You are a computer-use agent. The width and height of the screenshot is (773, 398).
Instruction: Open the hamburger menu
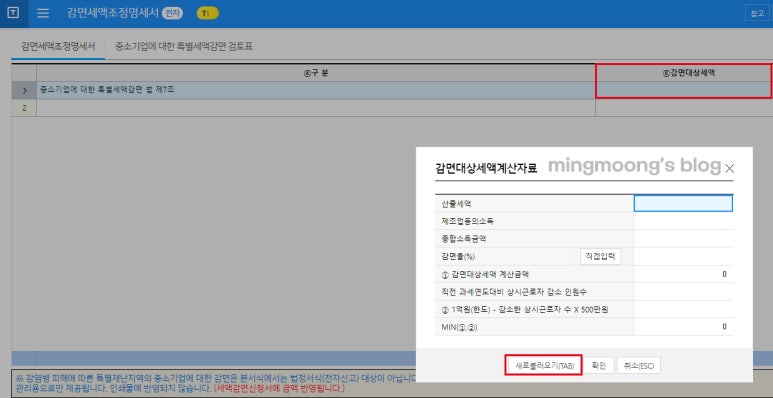(43, 13)
